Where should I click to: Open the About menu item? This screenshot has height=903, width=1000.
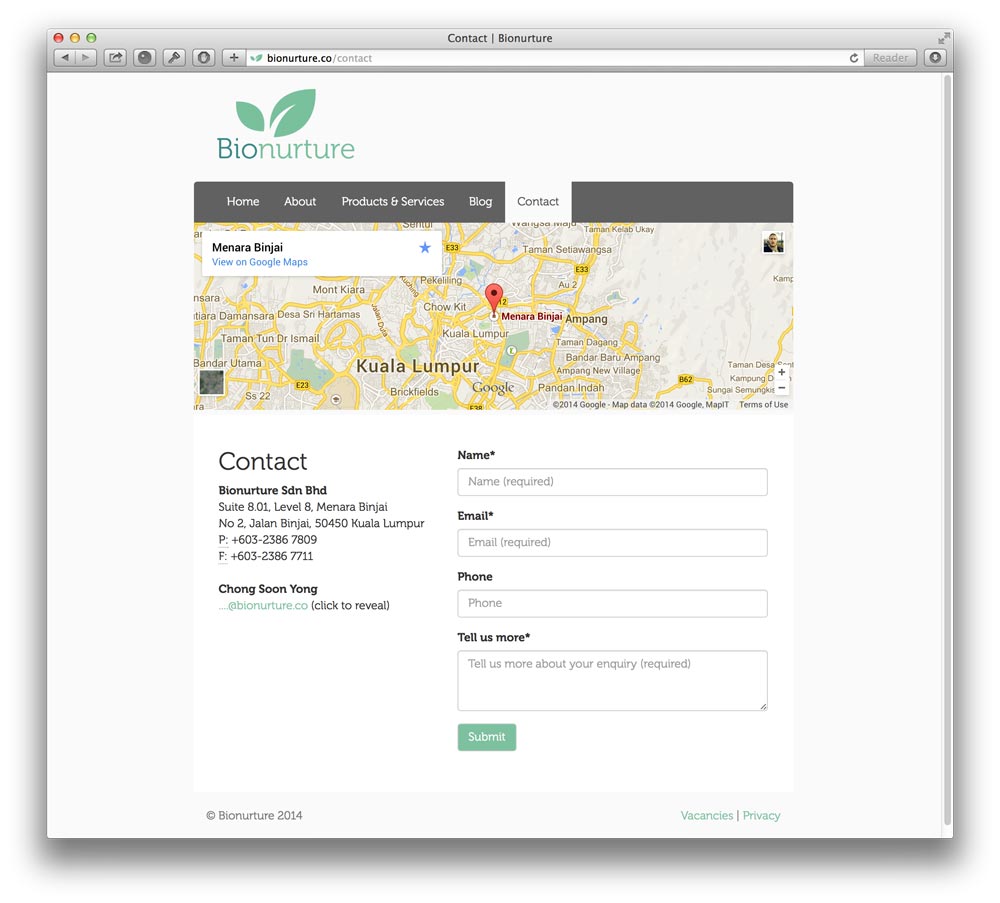pyautogui.click(x=300, y=202)
